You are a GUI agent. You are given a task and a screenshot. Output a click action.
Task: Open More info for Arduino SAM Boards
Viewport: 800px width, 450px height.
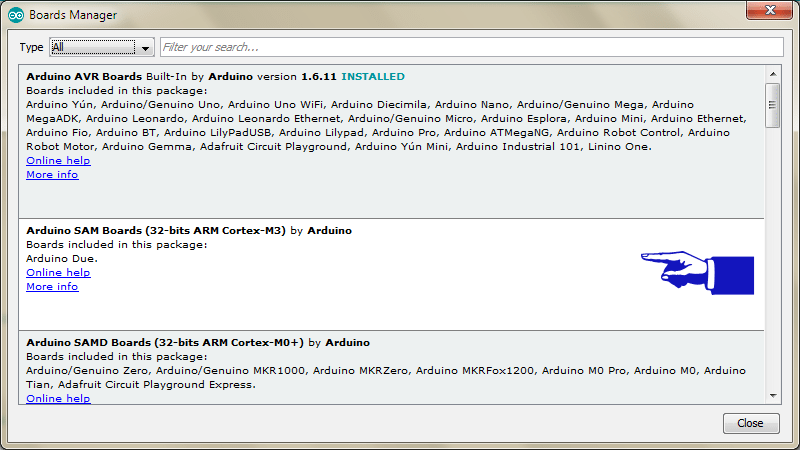pyautogui.click(x=52, y=286)
